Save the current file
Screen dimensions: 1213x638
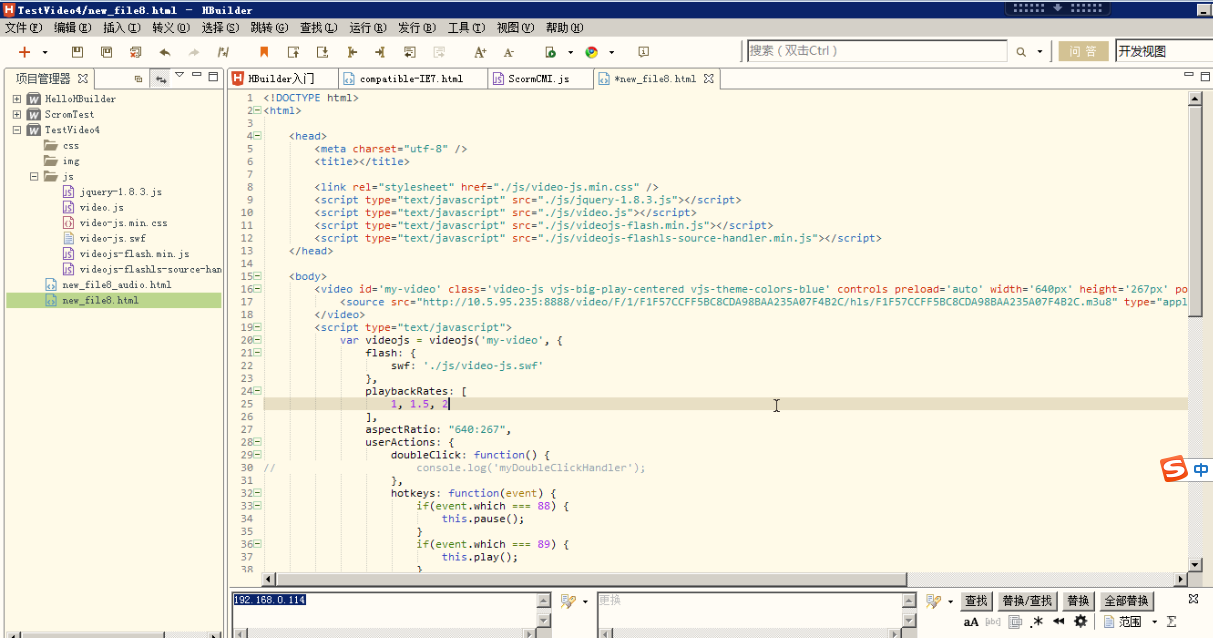[78, 52]
